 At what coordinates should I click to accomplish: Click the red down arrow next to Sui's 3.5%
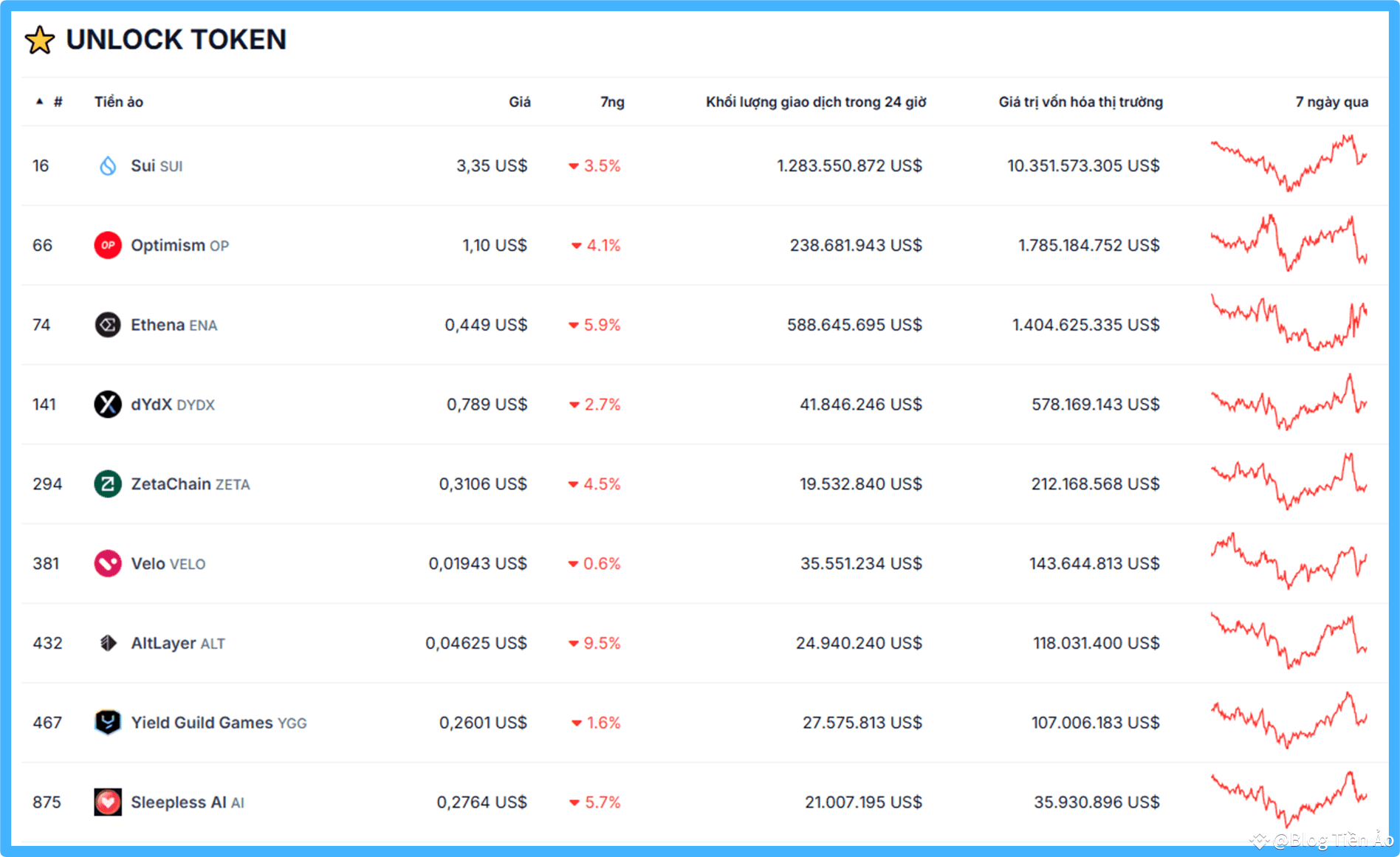pyautogui.click(x=573, y=166)
